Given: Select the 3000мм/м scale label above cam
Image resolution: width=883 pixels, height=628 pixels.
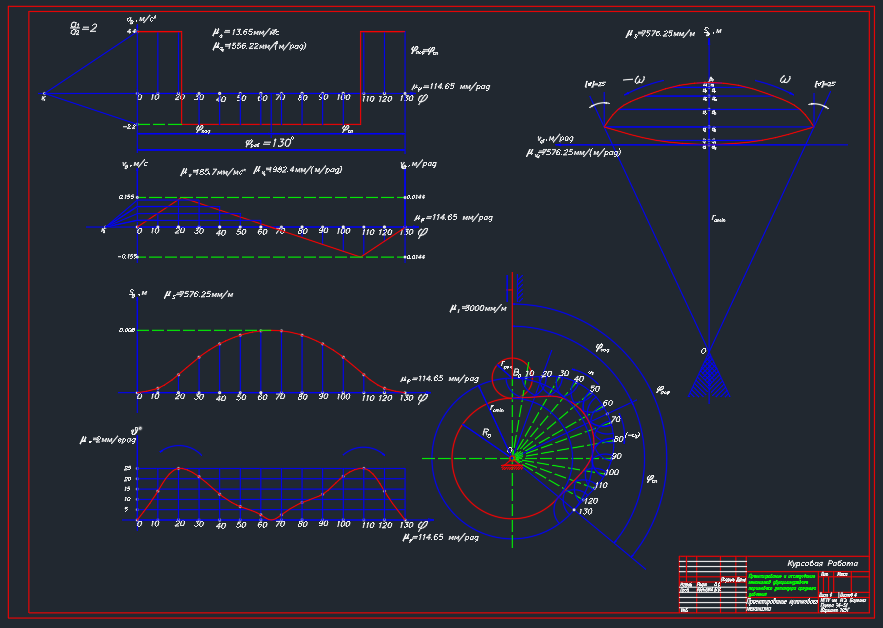Looking at the screenshot, I should [478, 308].
